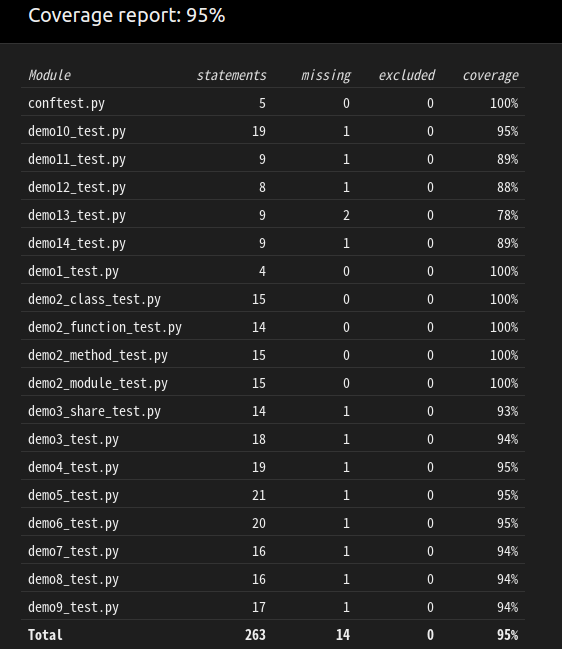Open demo2_class_test.py module link
Image resolution: width=562 pixels, height=649 pixels.
[x=94, y=299]
